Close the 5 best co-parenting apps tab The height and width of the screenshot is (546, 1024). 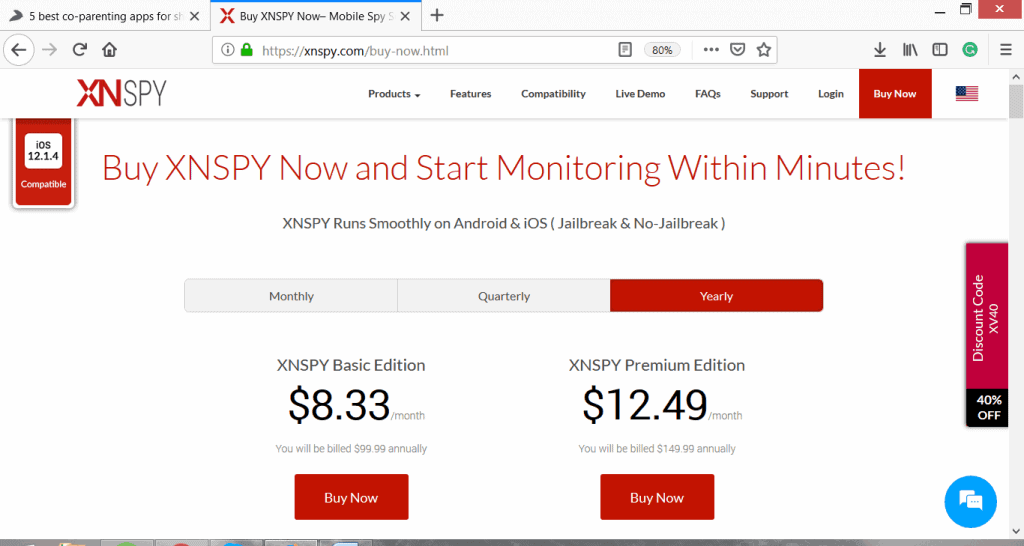pyautogui.click(x=195, y=16)
